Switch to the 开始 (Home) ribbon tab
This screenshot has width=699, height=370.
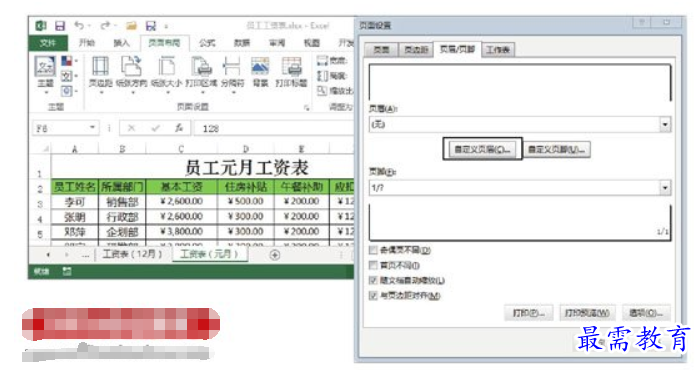[86, 43]
